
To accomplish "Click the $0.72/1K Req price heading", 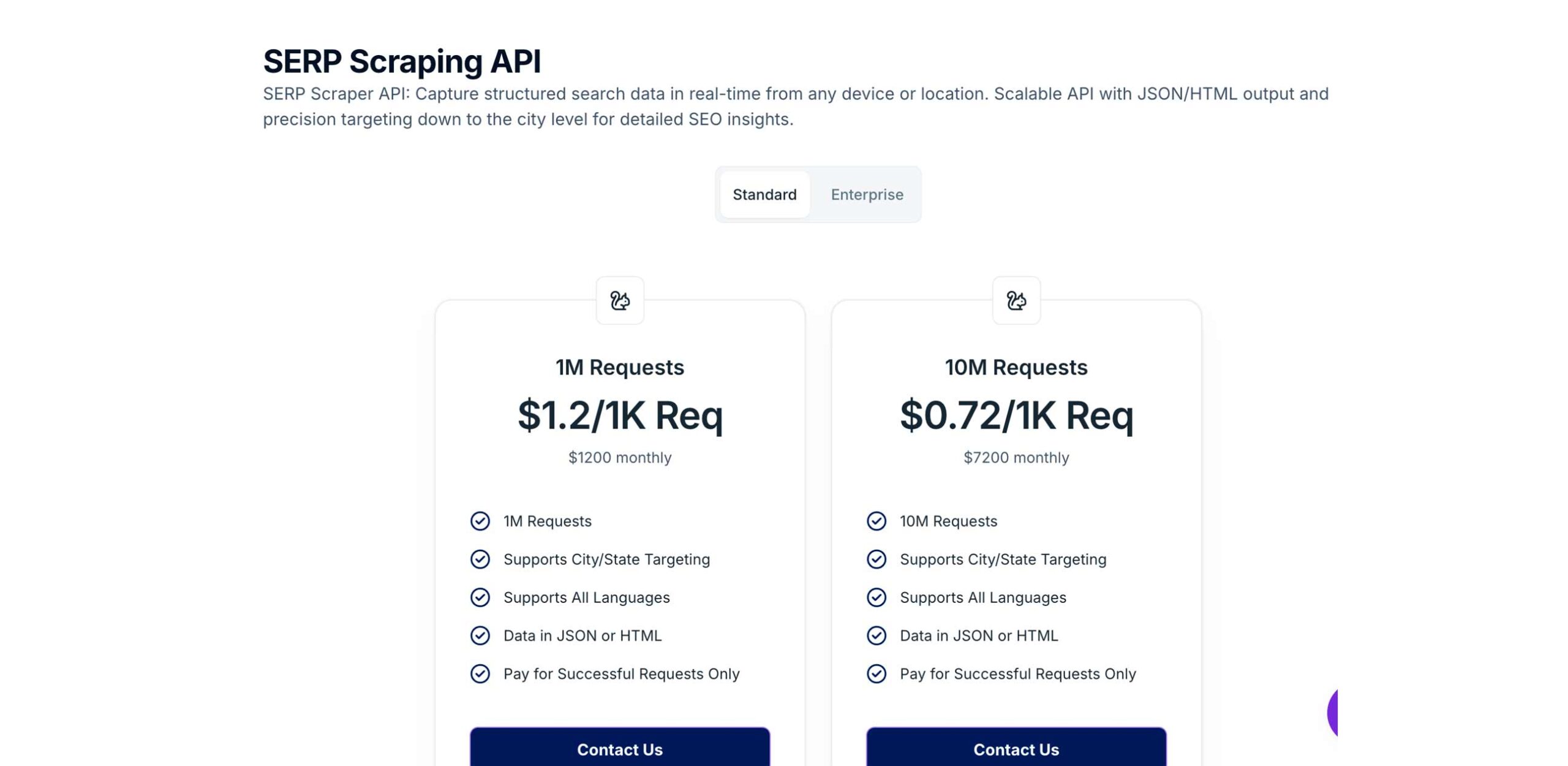I will tap(1016, 415).
